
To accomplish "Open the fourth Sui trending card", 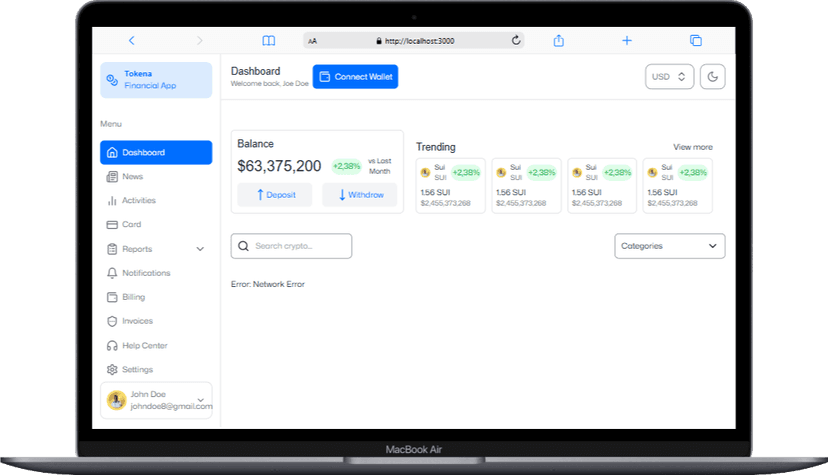I will tap(678, 186).
